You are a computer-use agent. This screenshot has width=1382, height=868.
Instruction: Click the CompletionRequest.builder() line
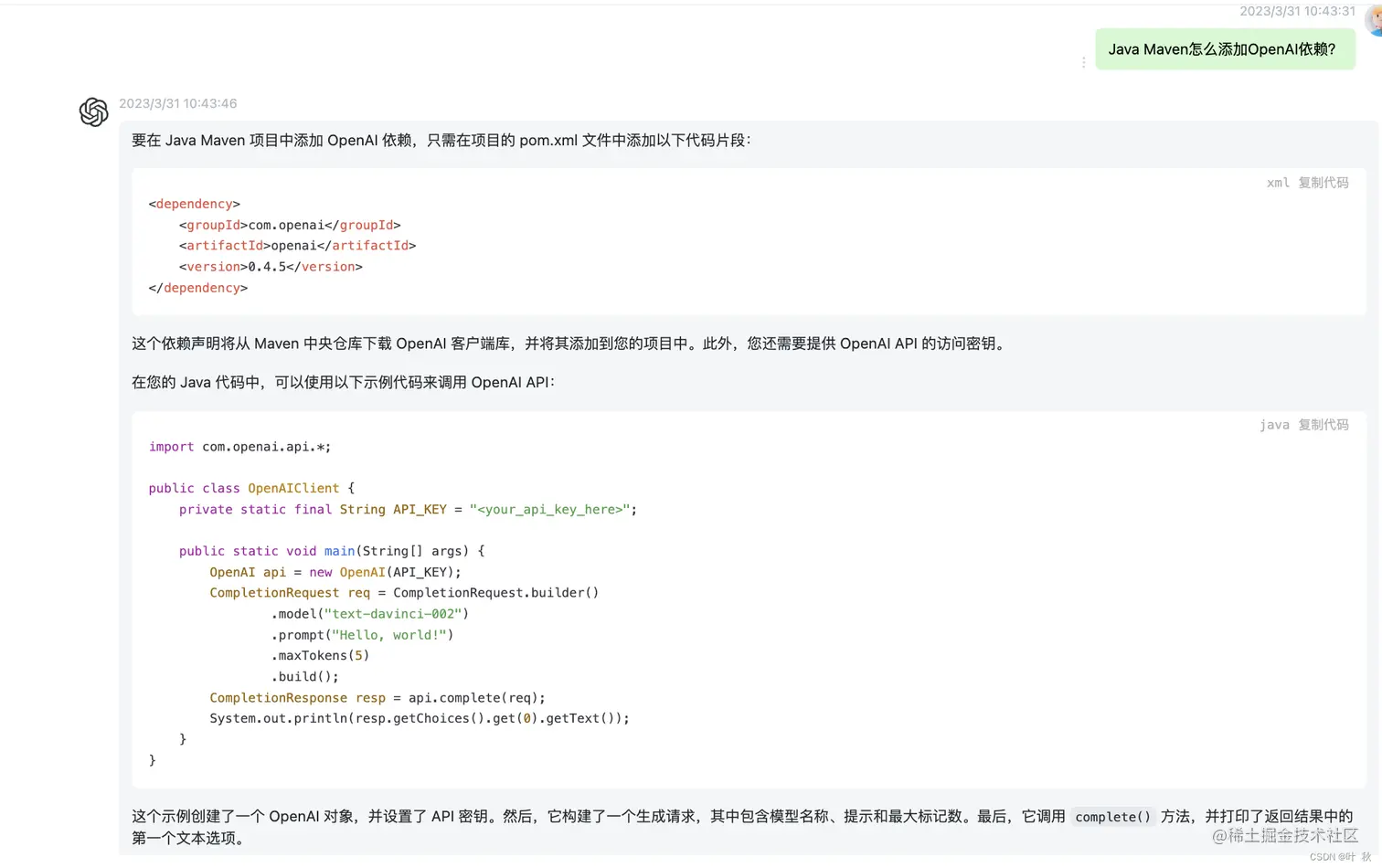(x=404, y=593)
